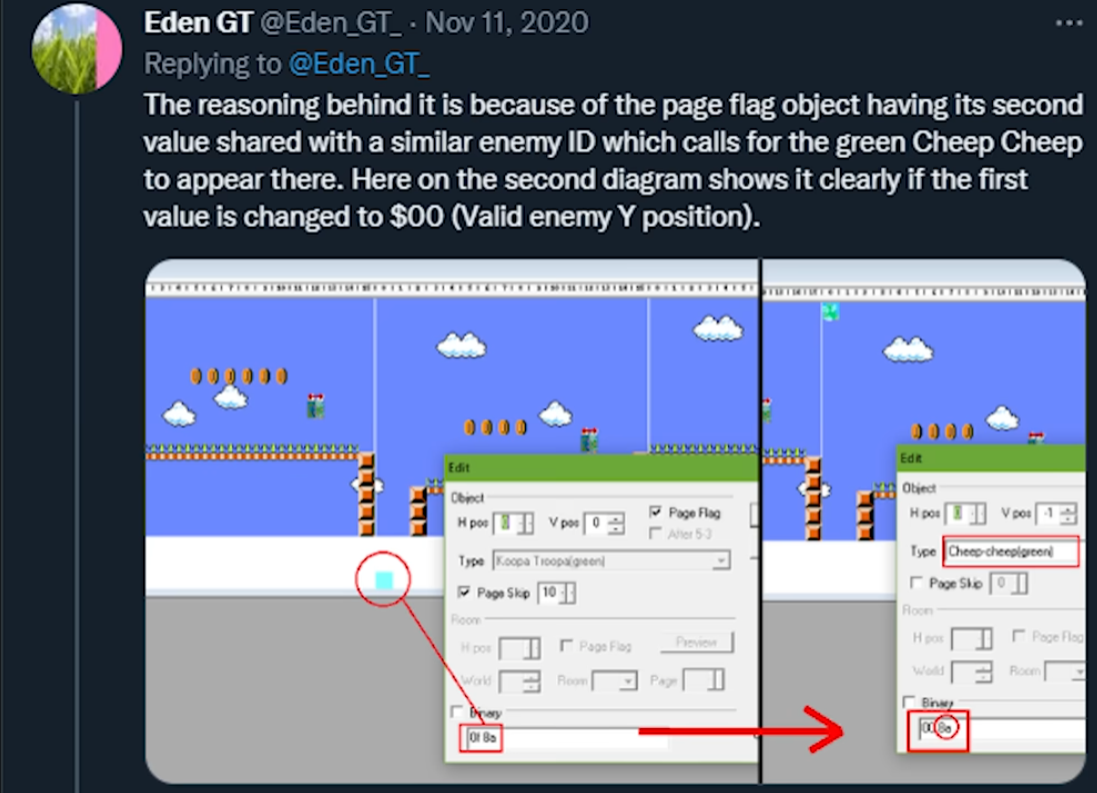Open the disabled Room dropdown

(614, 680)
